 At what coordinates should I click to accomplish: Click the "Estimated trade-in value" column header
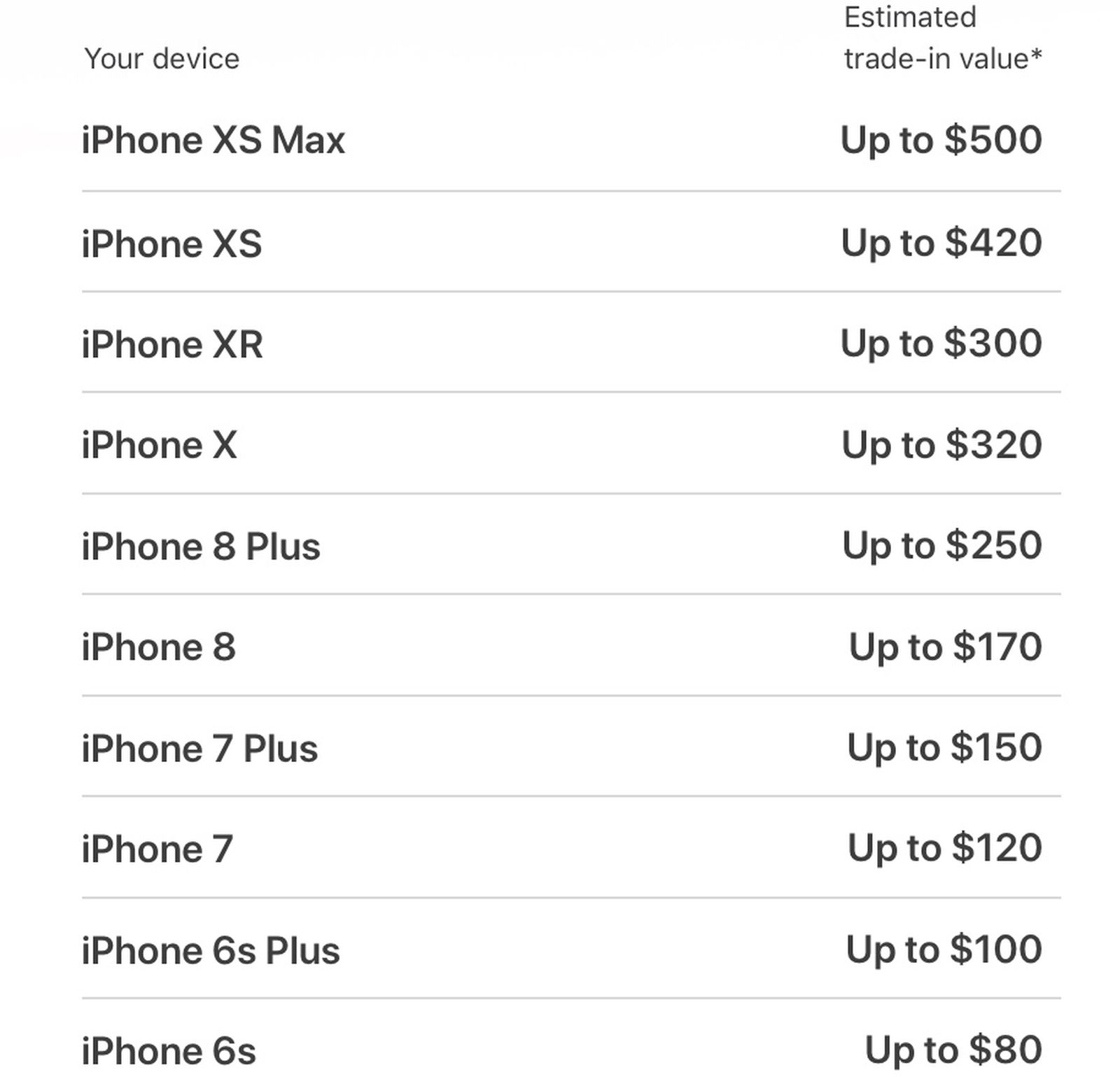942,38
